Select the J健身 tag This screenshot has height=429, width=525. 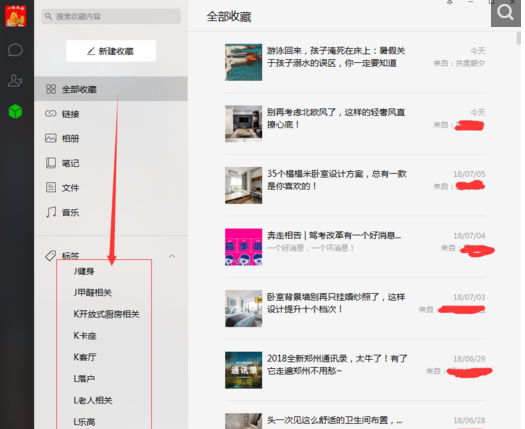pos(84,271)
